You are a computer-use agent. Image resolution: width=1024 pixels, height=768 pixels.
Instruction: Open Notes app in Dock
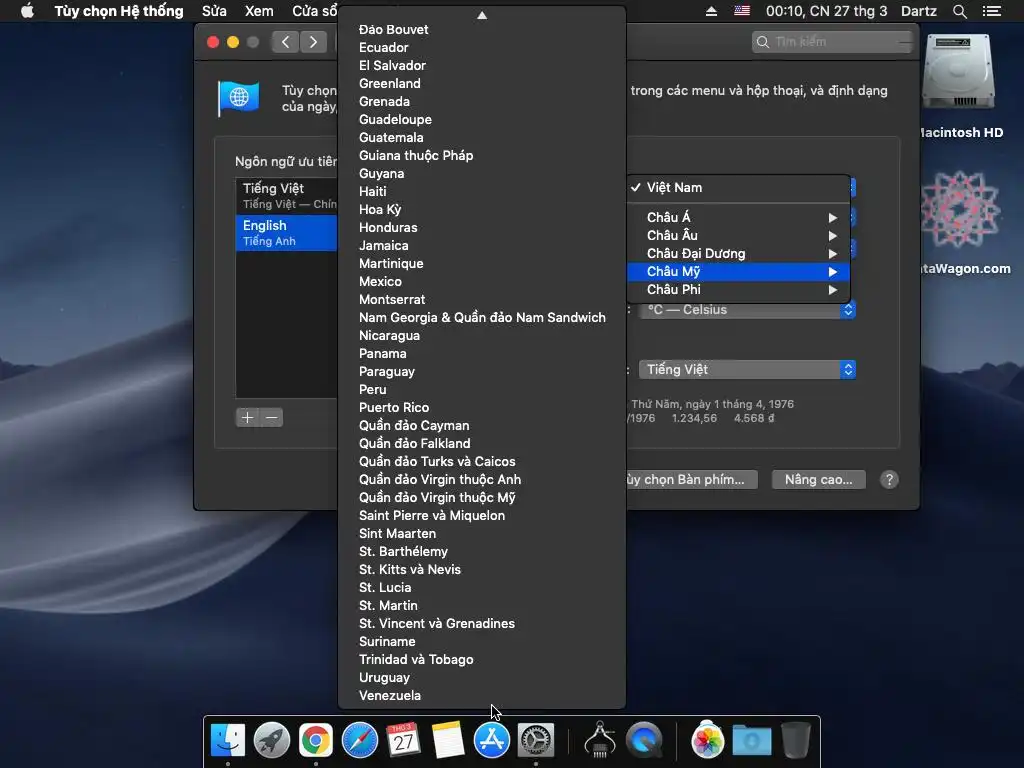[x=448, y=741]
